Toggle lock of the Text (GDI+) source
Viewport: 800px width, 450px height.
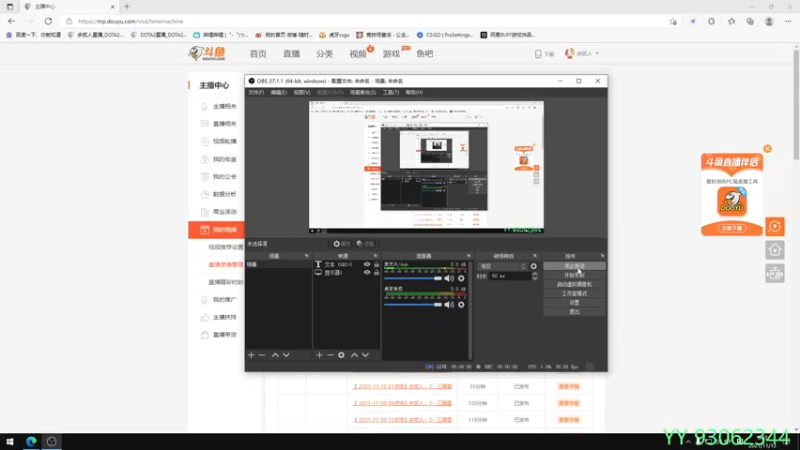click(377, 264)
